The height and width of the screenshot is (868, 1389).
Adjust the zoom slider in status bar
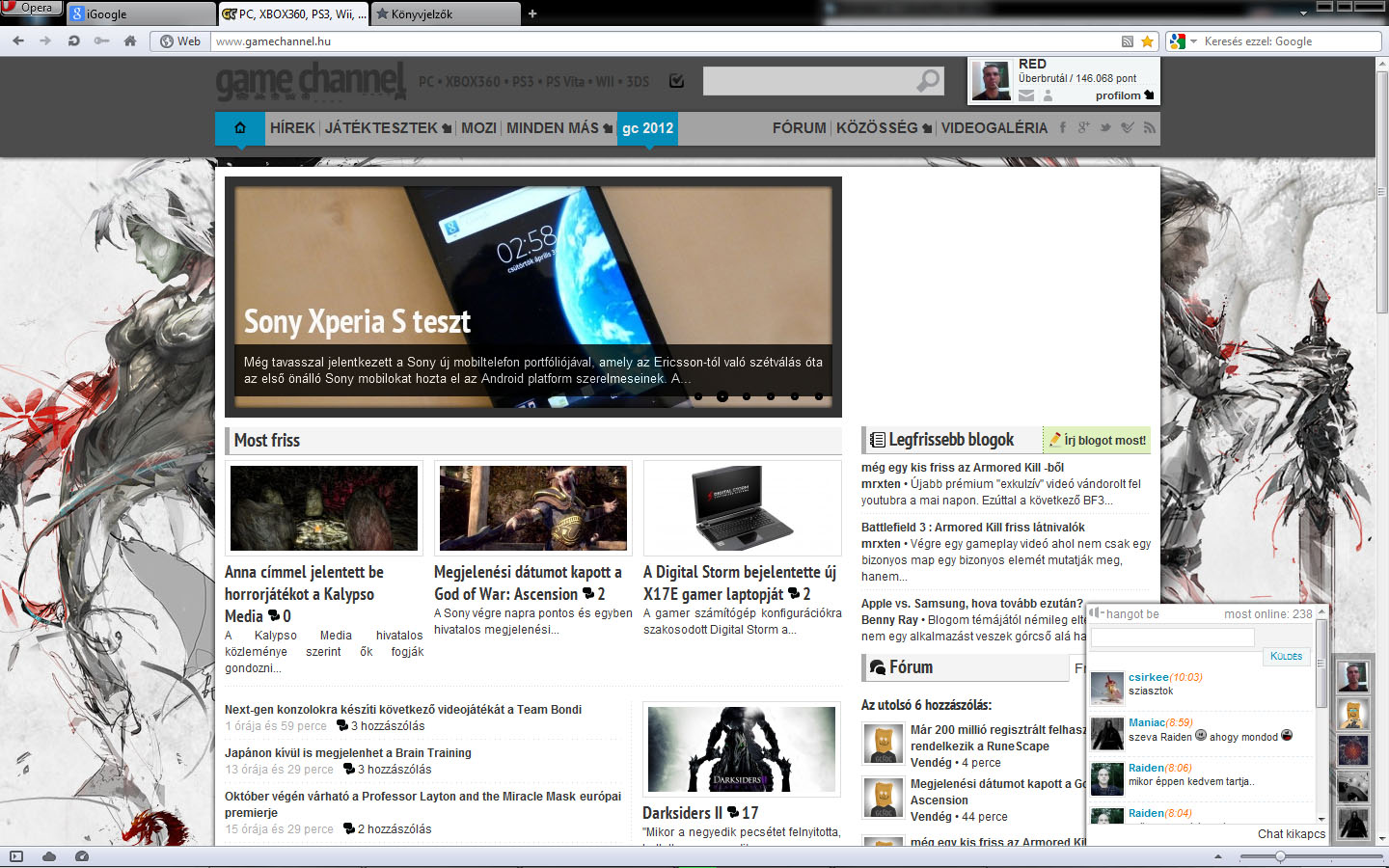click(x=1280, y=856)
